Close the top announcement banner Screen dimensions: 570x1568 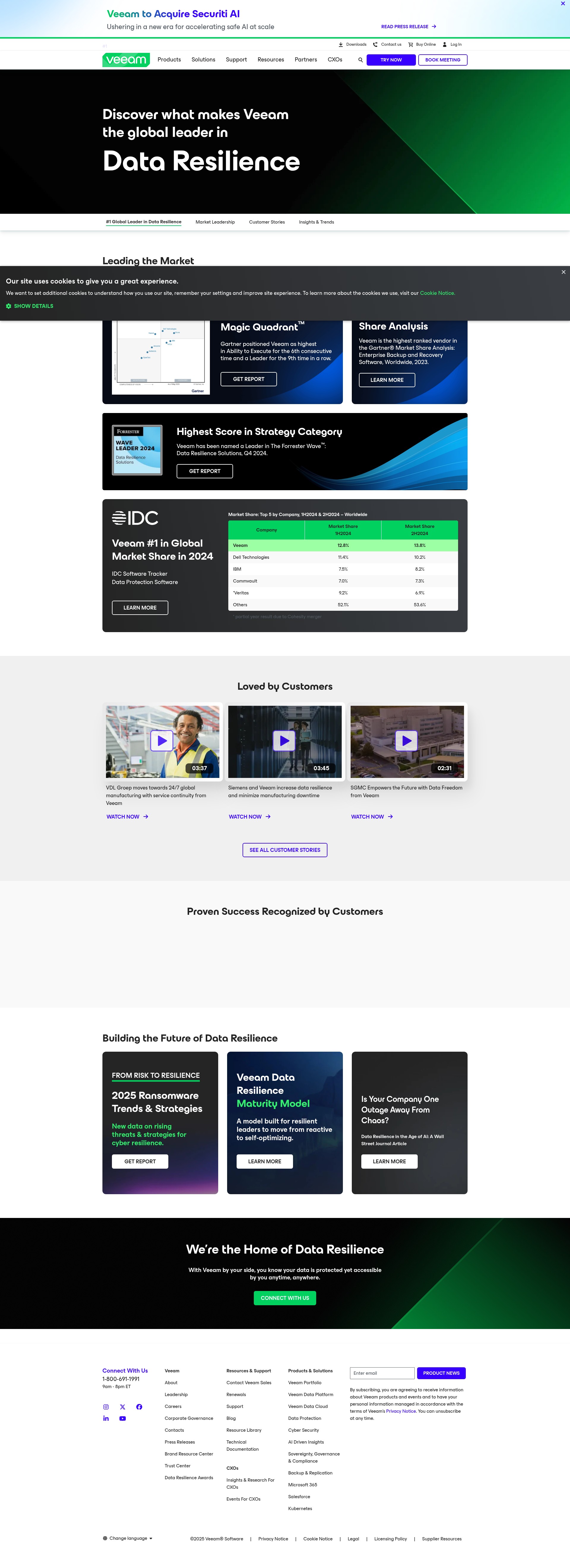563,4
